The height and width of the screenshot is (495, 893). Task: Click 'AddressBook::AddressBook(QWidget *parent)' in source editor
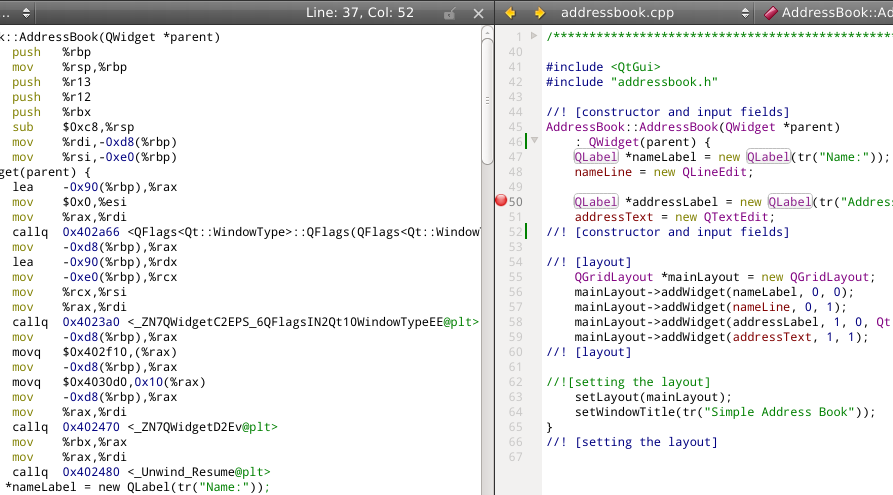pos(693,127)
